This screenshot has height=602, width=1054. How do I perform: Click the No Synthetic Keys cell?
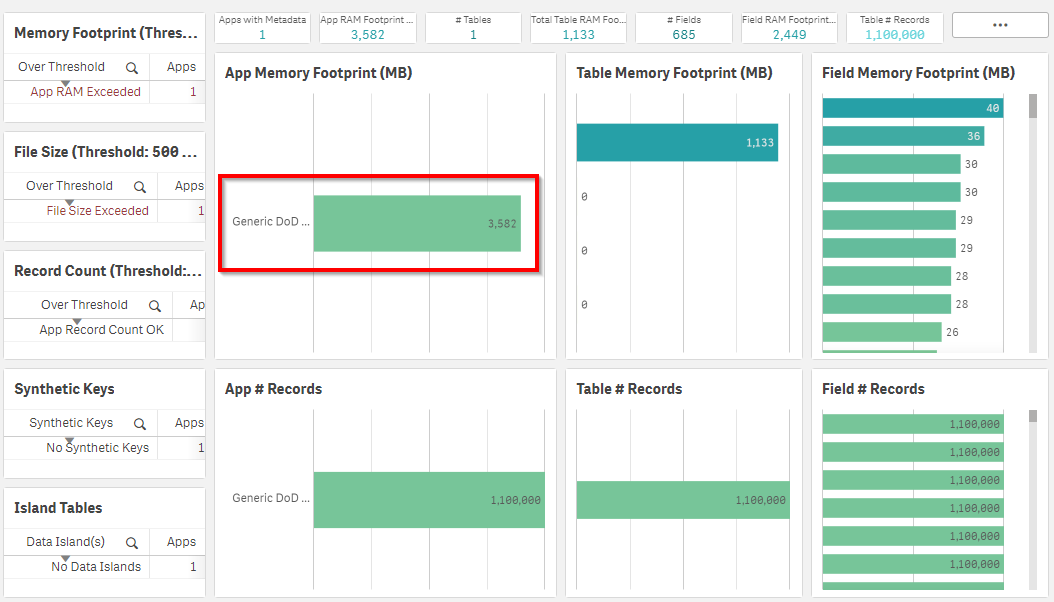point(97,448)
